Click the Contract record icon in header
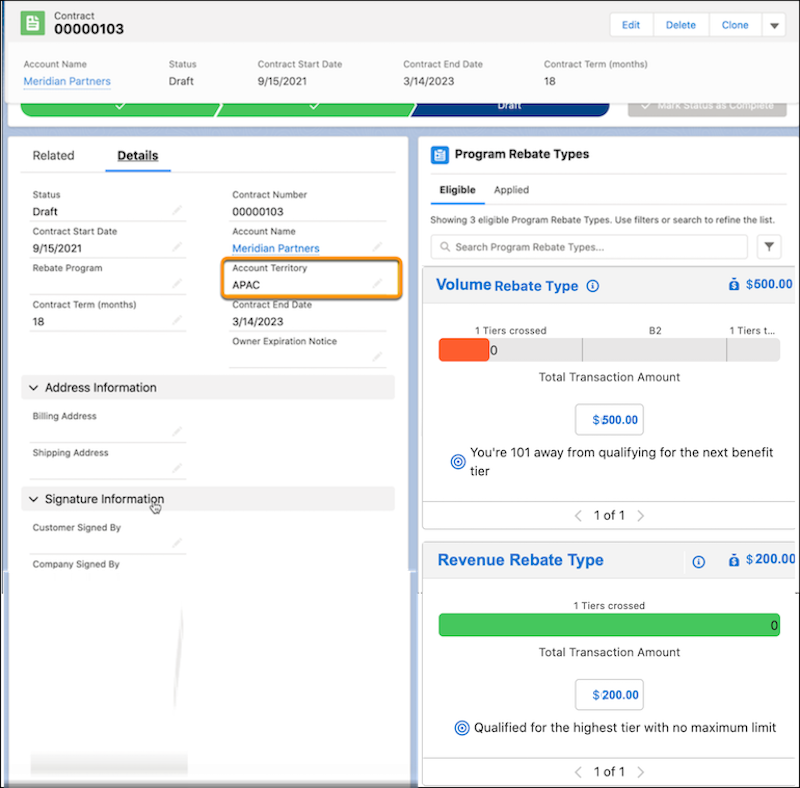 click(x=33, y=25)
